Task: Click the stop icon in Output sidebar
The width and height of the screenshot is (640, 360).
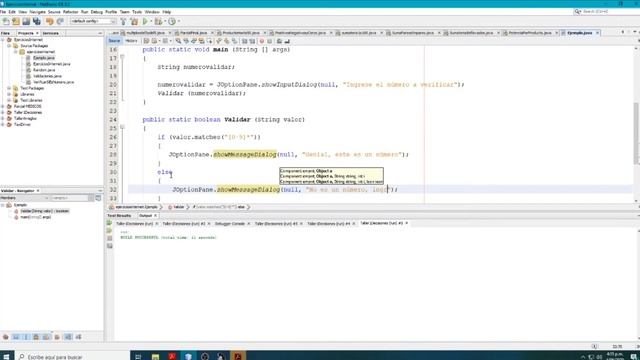Action: pos(109,238)
